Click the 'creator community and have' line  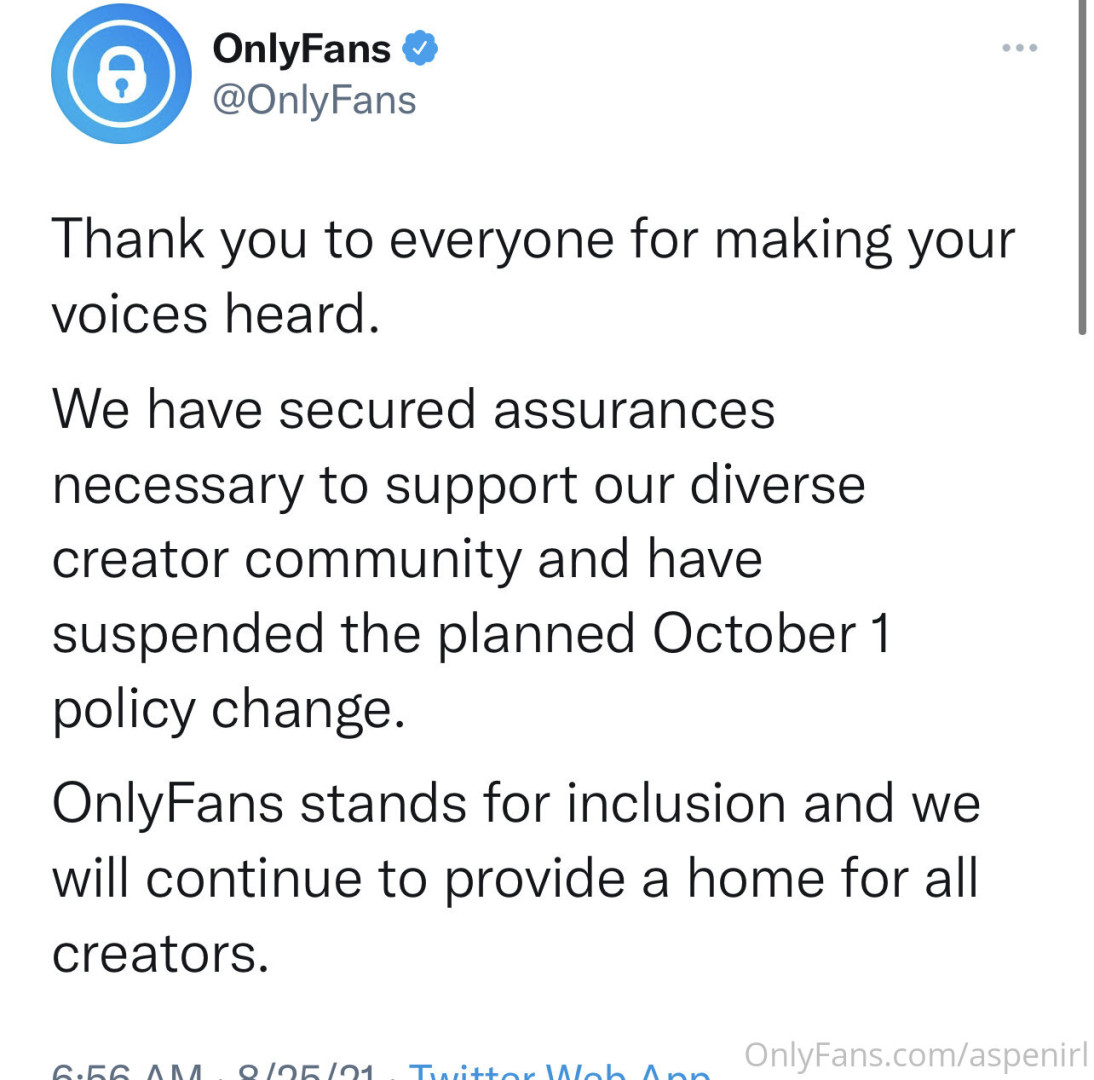[406, 559]
